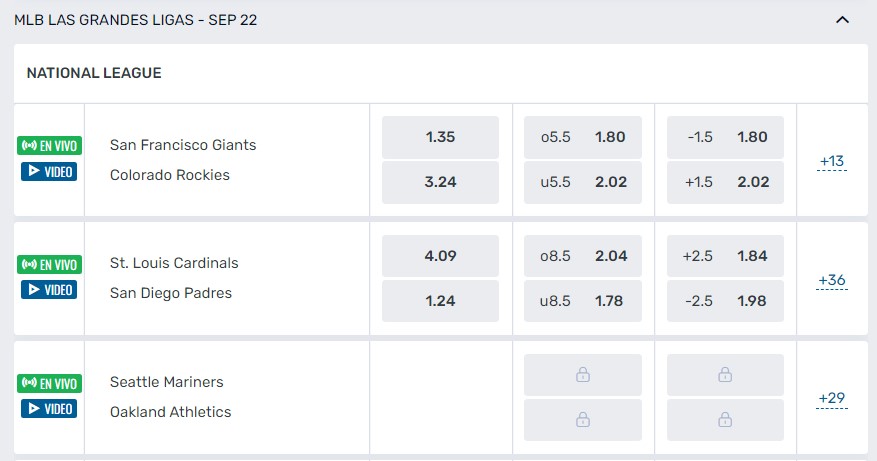Screen dimensions: 877x461
Task: Show +29 more markets for Mariners game
Action: coord(831,398)
